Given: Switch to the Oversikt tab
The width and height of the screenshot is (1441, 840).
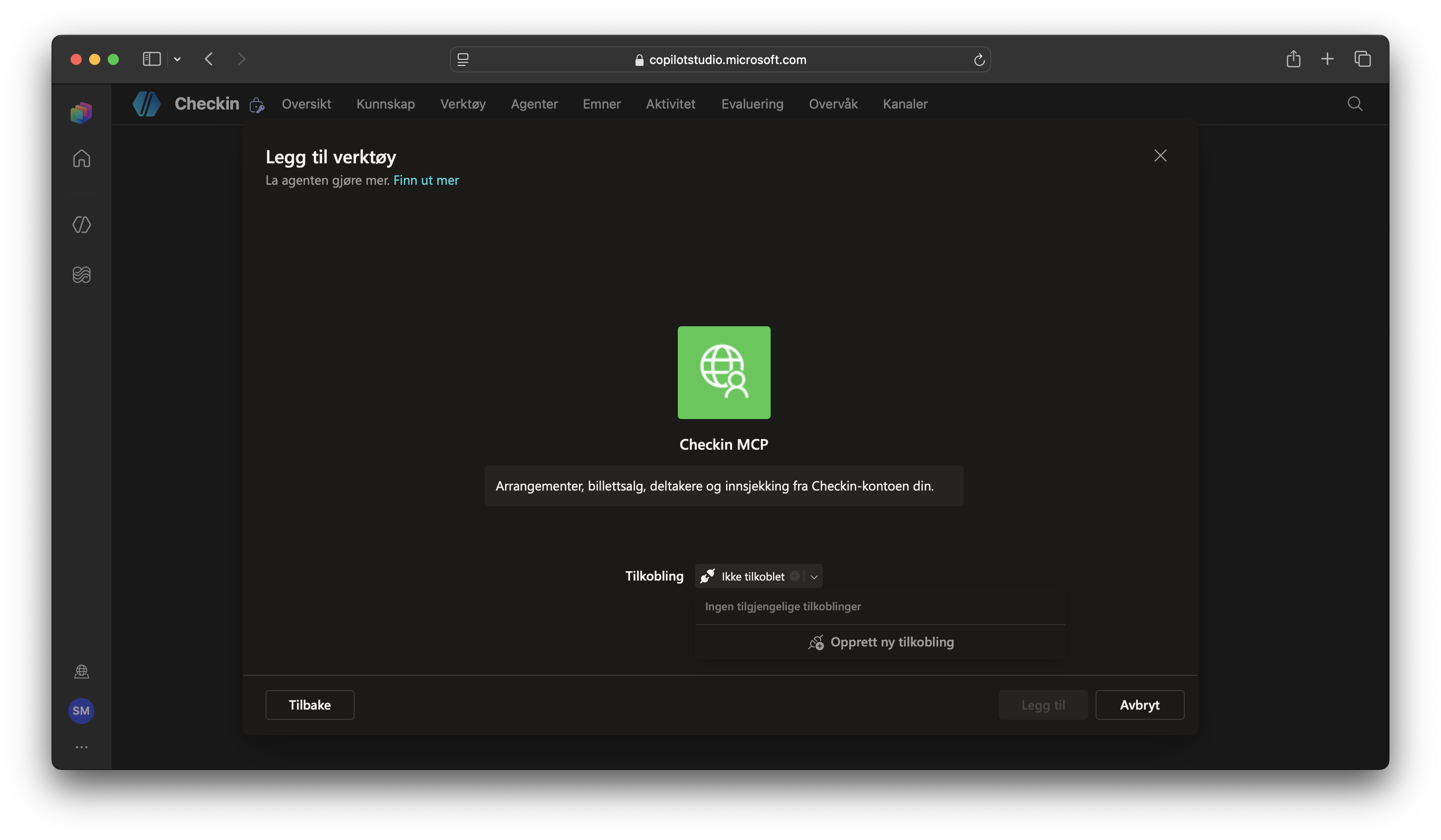Looking at the screenshot, I should tap(306, 104).
